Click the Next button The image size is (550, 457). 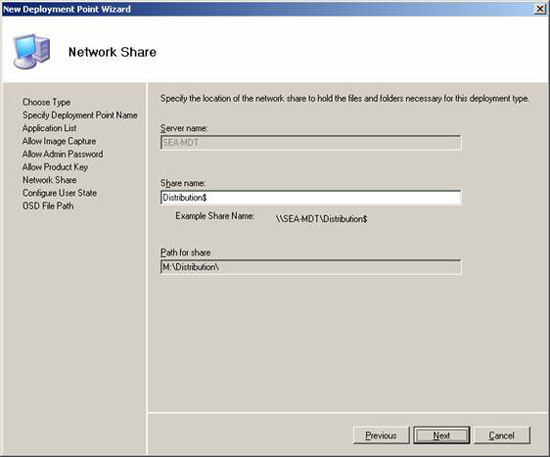pyautogui.click(x=441, y=435)
